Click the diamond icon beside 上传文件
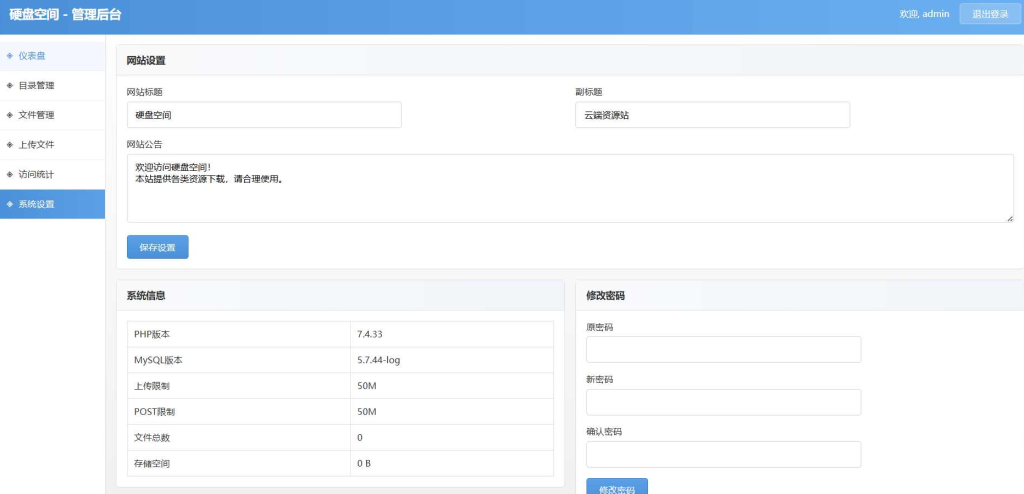 10,144
